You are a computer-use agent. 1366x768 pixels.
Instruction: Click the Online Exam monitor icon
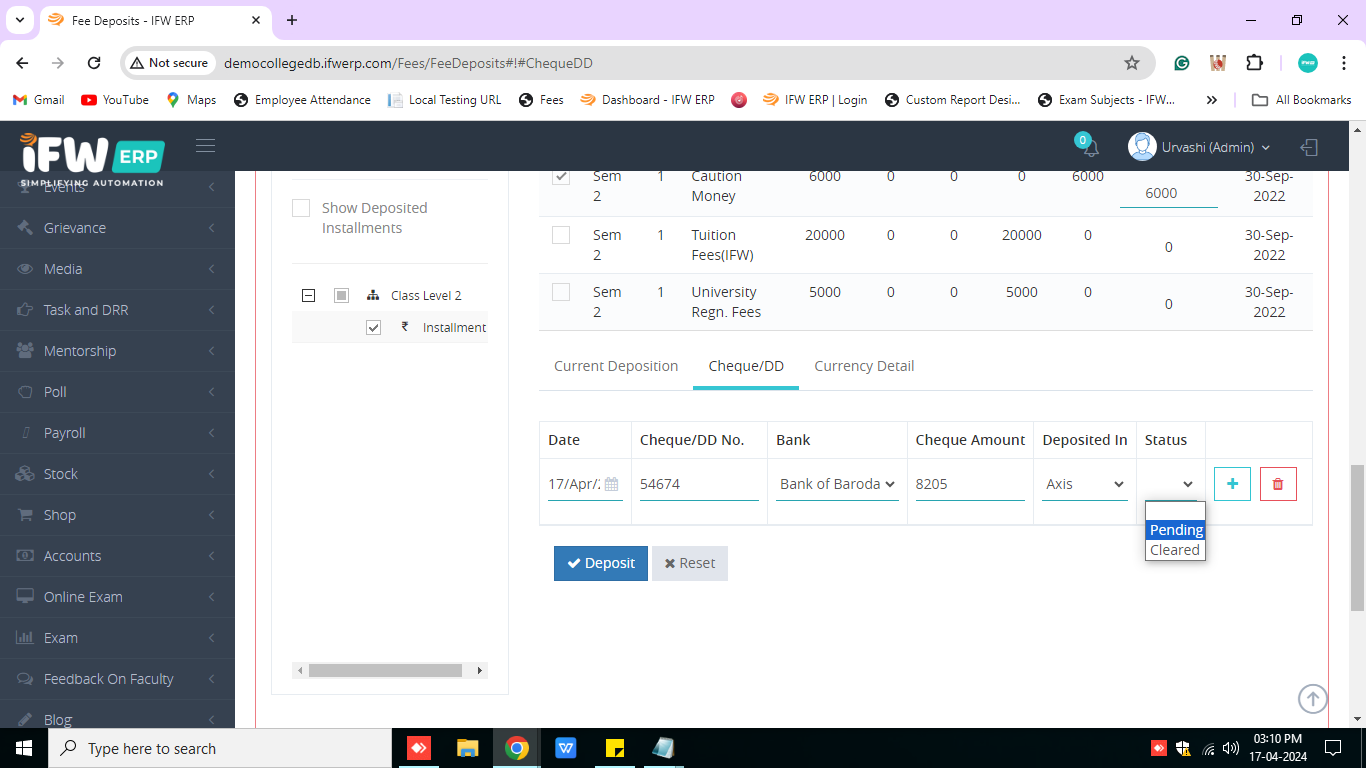click(x=26, y=597)
